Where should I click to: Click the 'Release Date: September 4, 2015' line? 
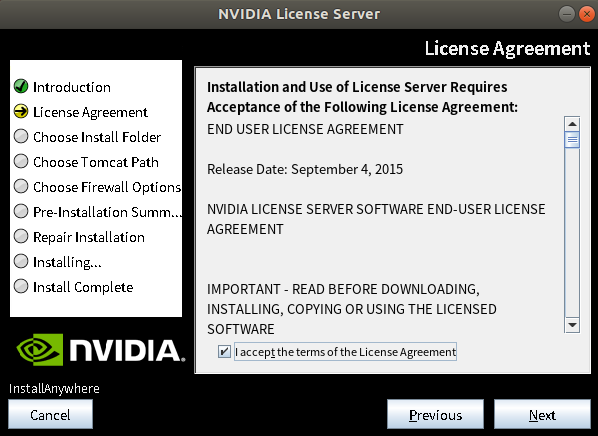click(305, 169)
